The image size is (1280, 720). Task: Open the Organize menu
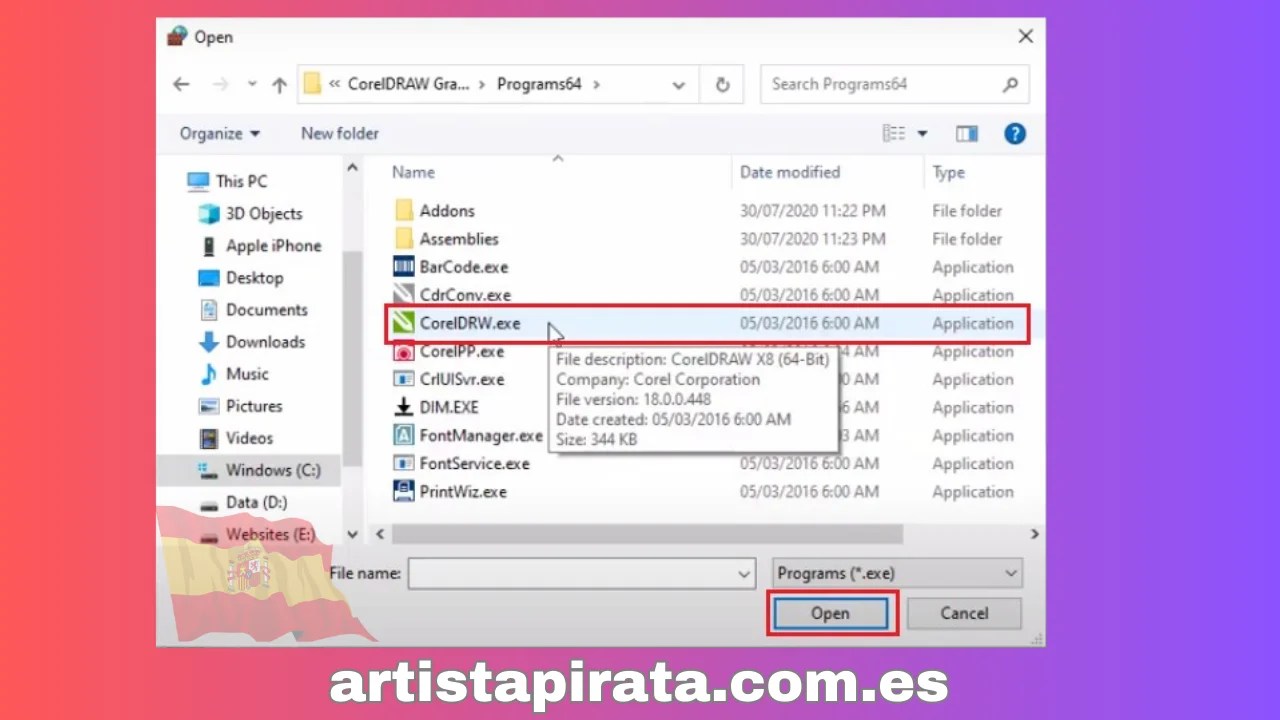coord(219,133)
